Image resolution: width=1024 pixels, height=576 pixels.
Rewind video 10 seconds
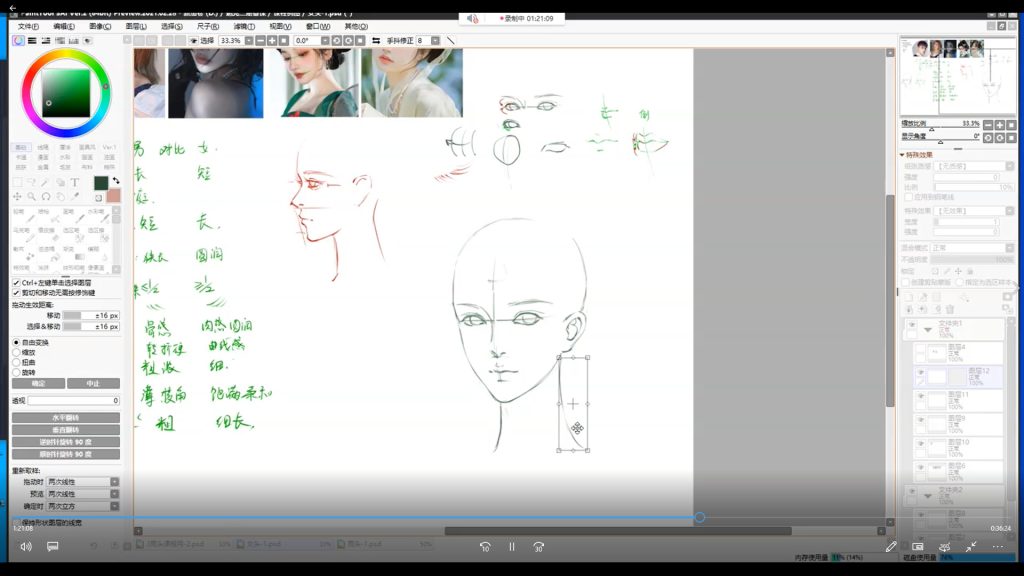click(x=485, y=547)
